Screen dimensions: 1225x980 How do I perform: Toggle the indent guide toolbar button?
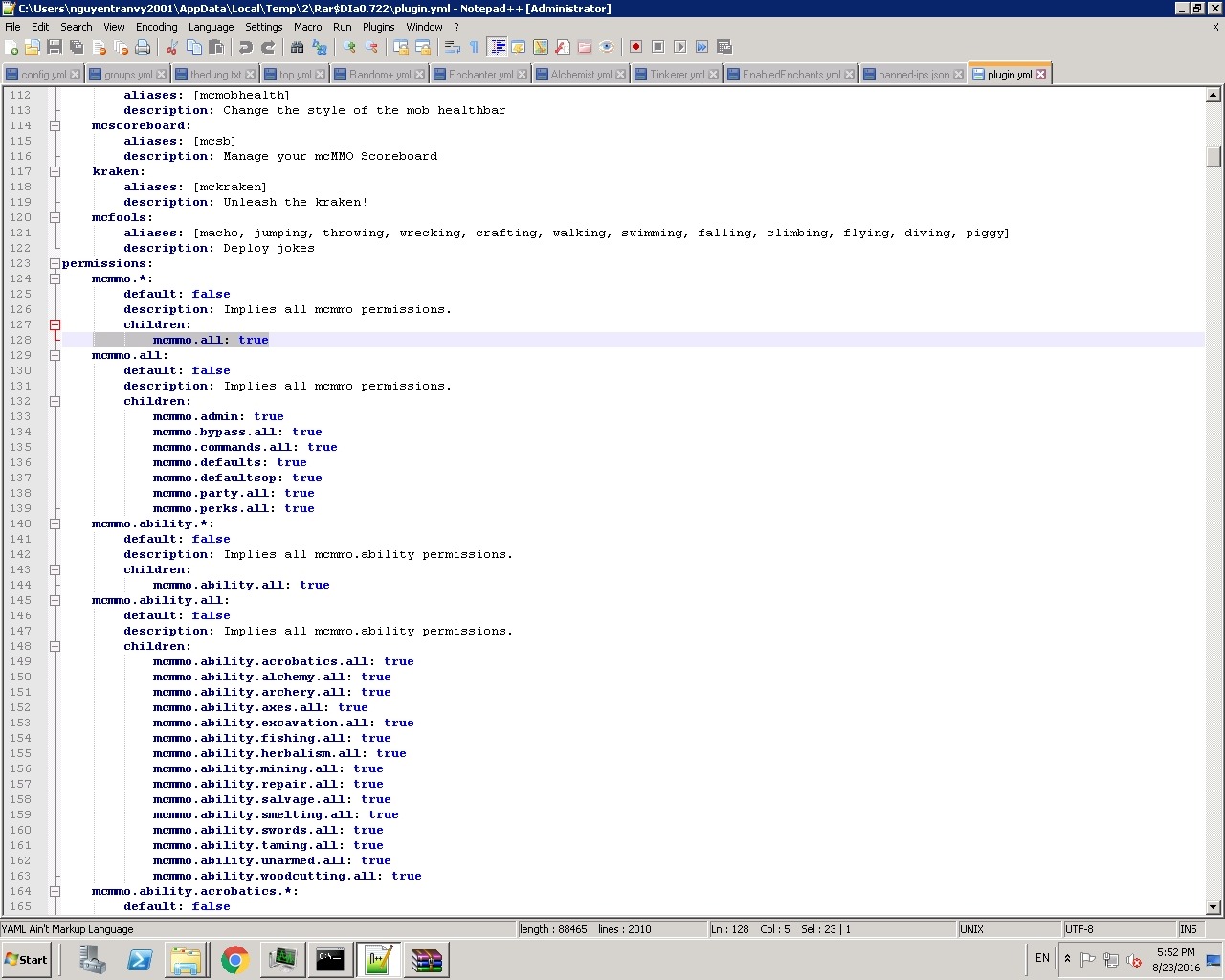tap(497, 47)
